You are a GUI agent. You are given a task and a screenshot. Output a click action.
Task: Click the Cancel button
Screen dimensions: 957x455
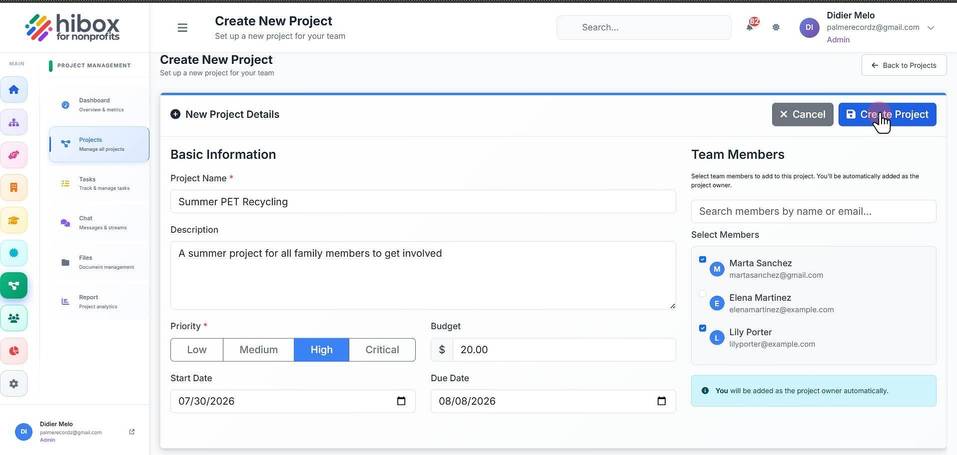pos(803,114)
